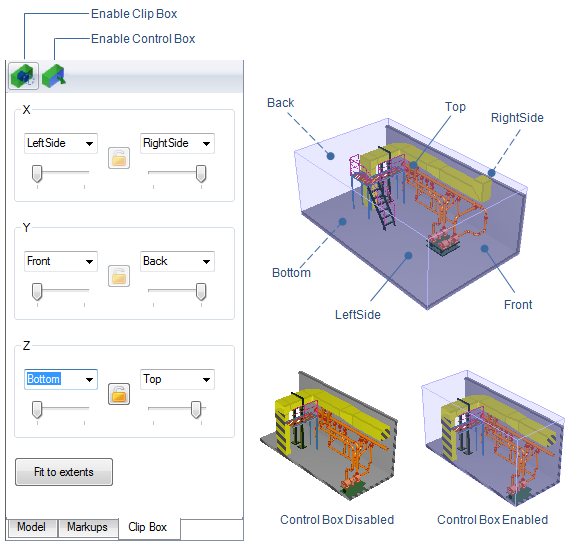Click the Back slider handle

(x=201, y=292)
